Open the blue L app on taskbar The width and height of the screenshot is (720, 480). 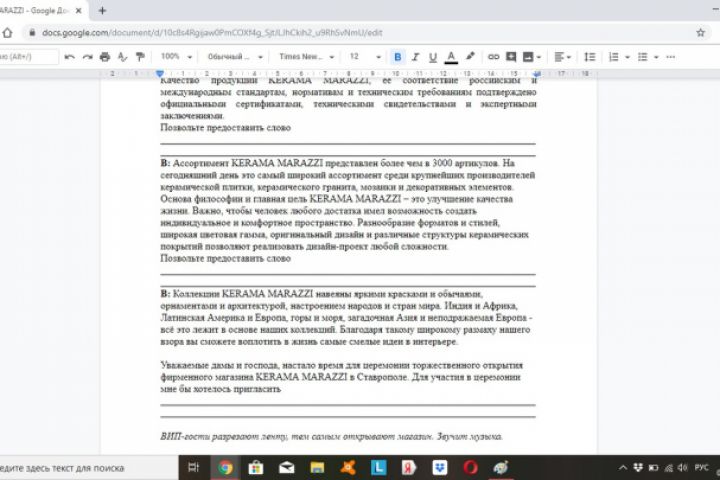tap(378, 468)
